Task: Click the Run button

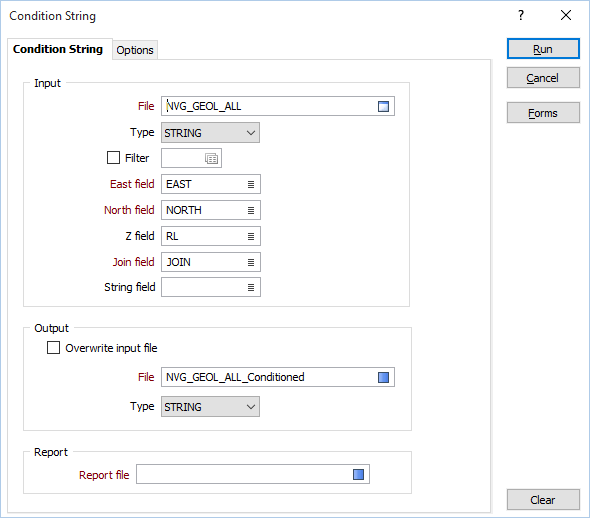Action: (x=543, y=49)
